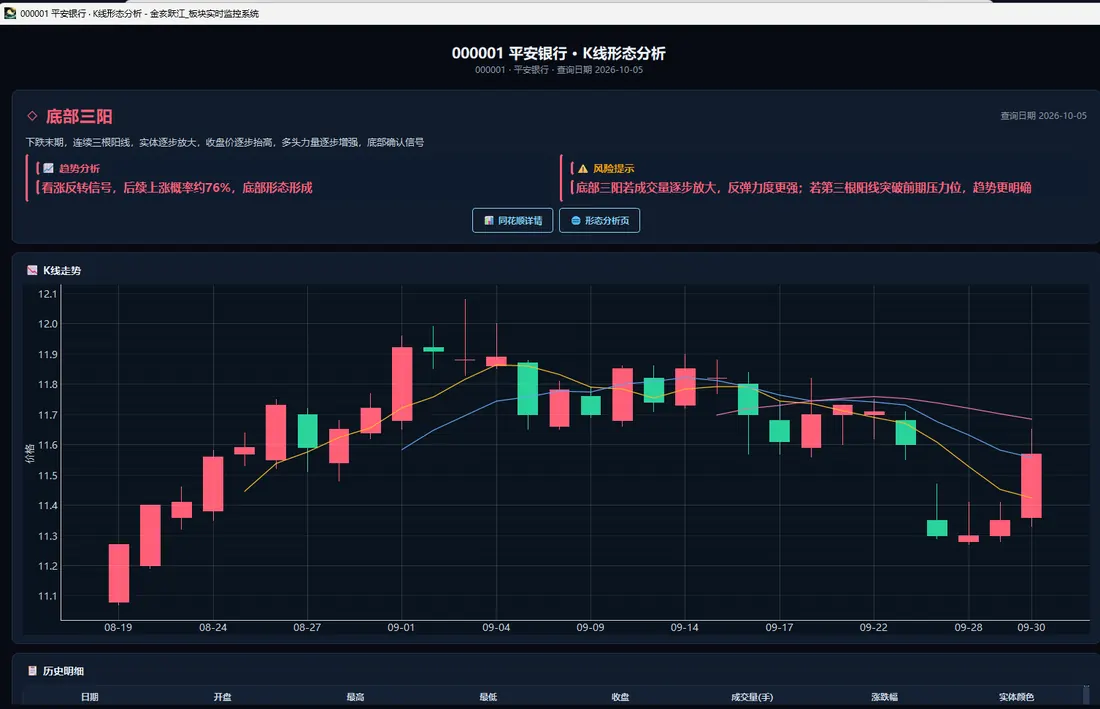The image size is (1100, 709).
Task: Click the chart icon next to 趋势分析
Action: click(48, 168)
